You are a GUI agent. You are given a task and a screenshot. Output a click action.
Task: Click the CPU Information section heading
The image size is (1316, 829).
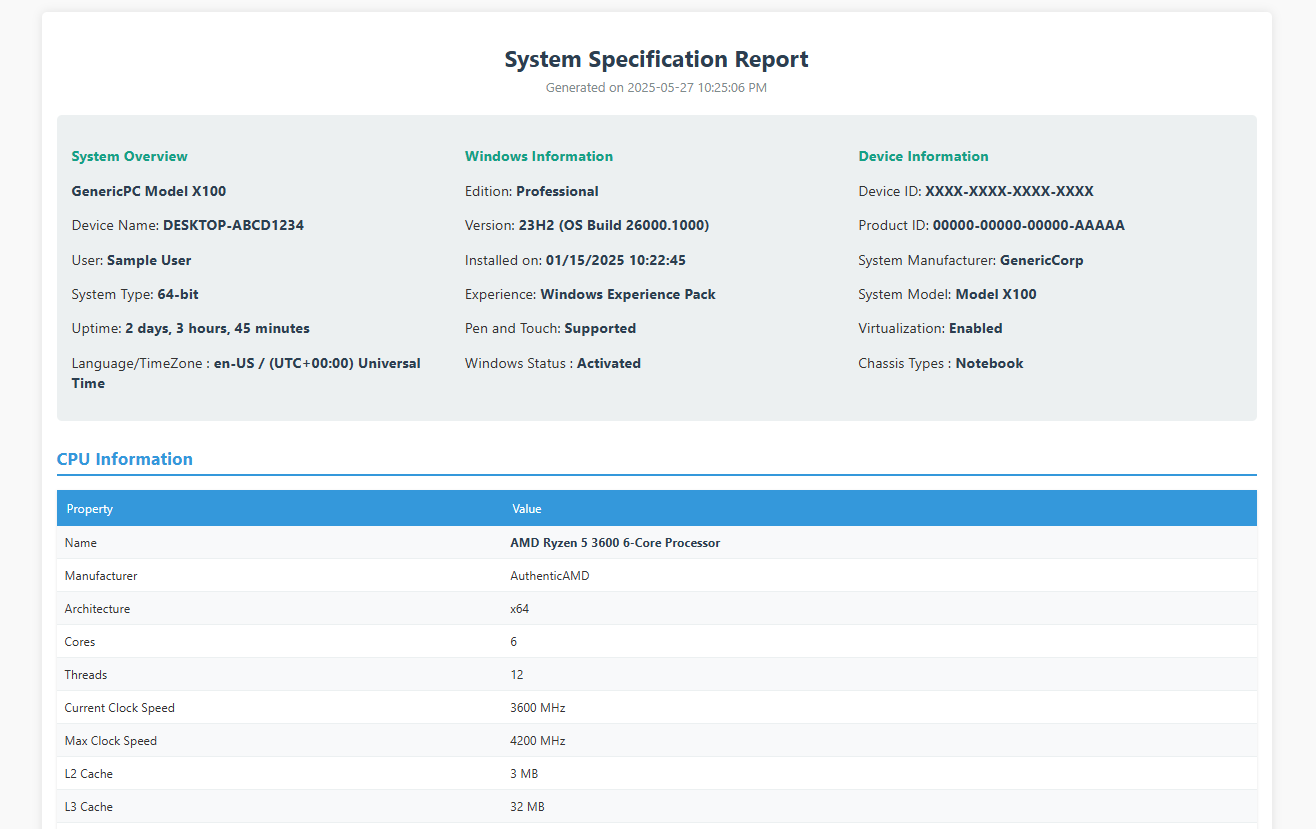[125, 459]
